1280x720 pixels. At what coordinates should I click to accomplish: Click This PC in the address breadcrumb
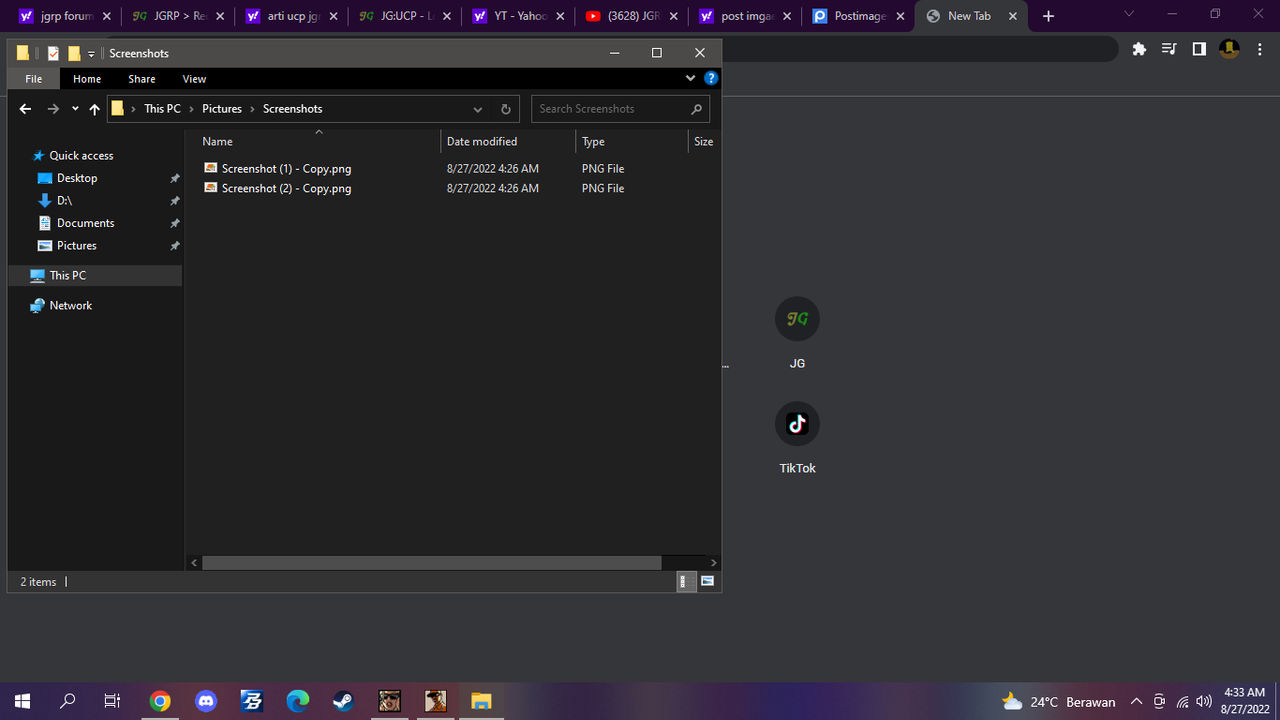[x=162, y=109]
